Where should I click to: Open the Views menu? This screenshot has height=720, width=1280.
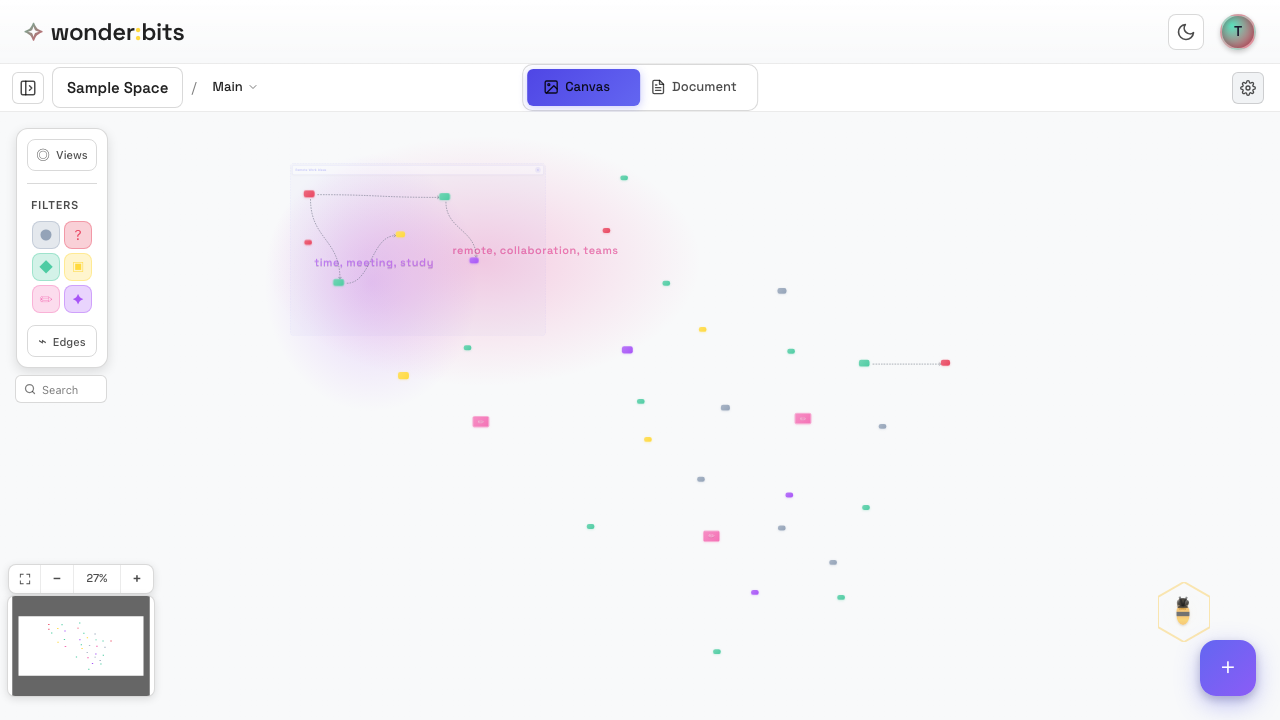62,155
